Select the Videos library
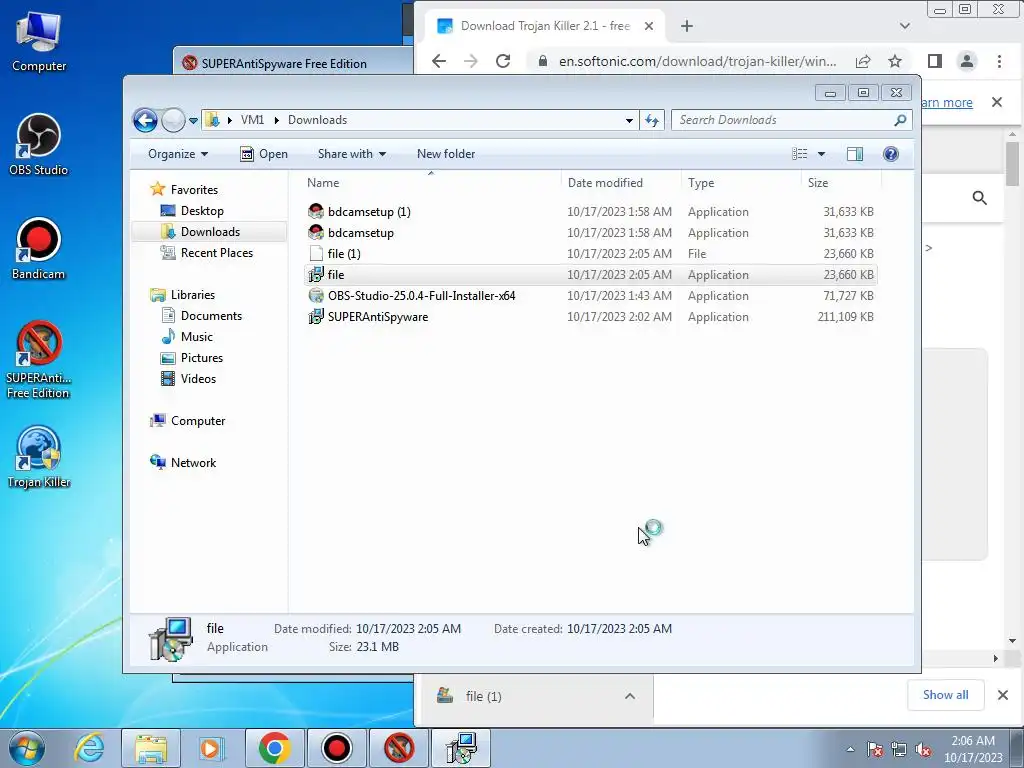Screen dimensions: 1024x768 (198, 379)
